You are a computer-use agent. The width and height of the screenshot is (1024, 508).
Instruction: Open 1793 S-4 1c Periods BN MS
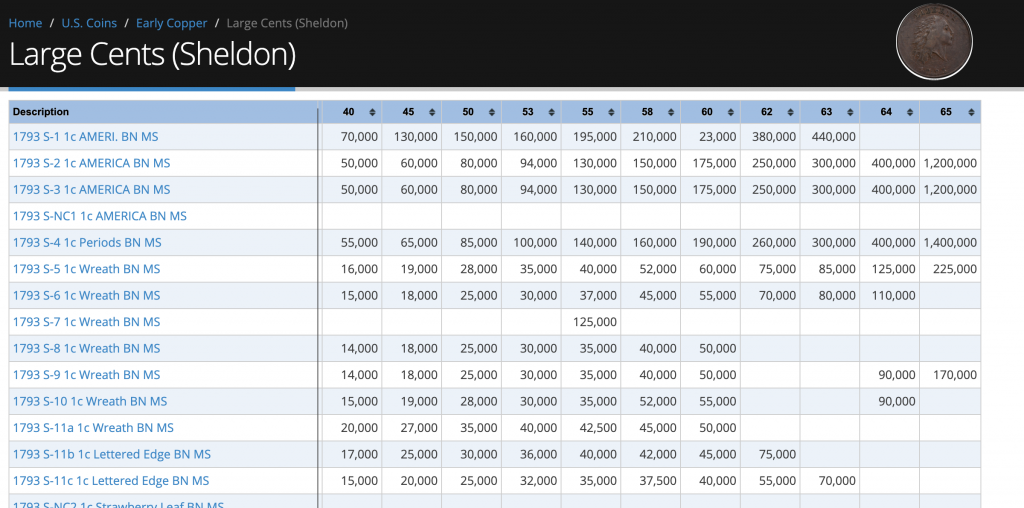(87, 242)
